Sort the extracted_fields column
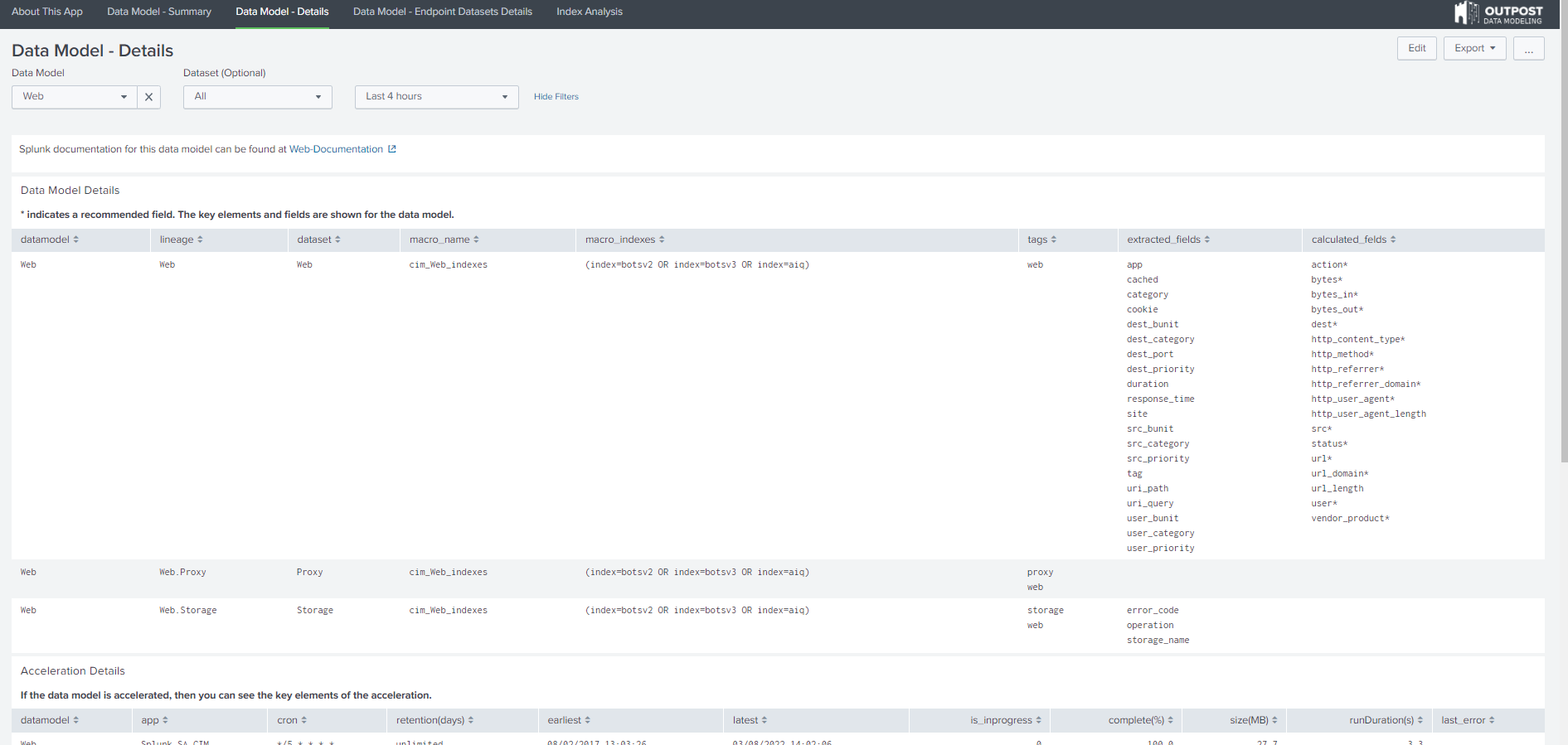Viewport: 1568px width, 745px height. 1168,239
